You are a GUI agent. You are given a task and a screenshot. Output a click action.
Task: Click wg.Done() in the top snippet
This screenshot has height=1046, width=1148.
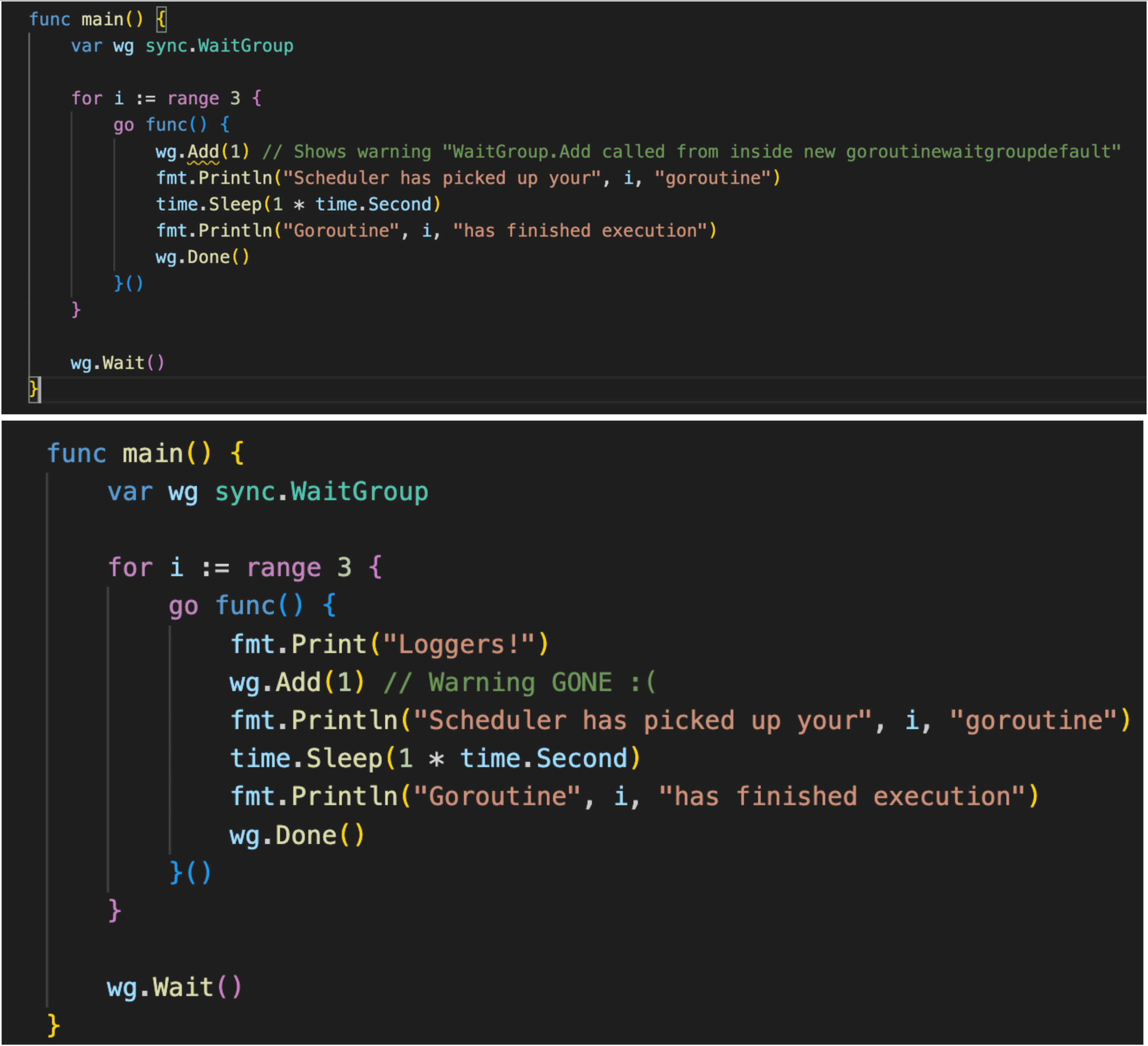point(202,257)
